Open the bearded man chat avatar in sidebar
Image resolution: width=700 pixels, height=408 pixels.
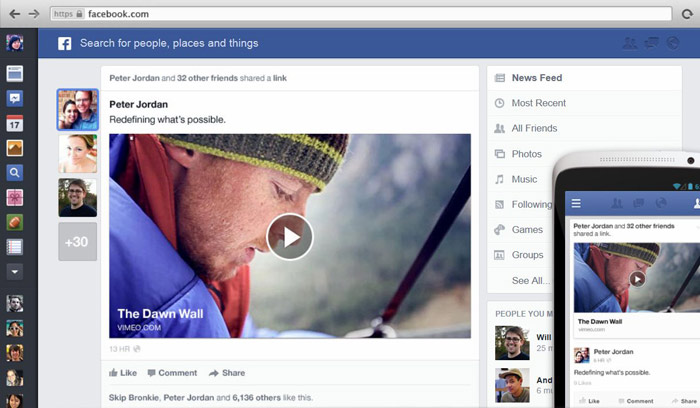(15, 304)
